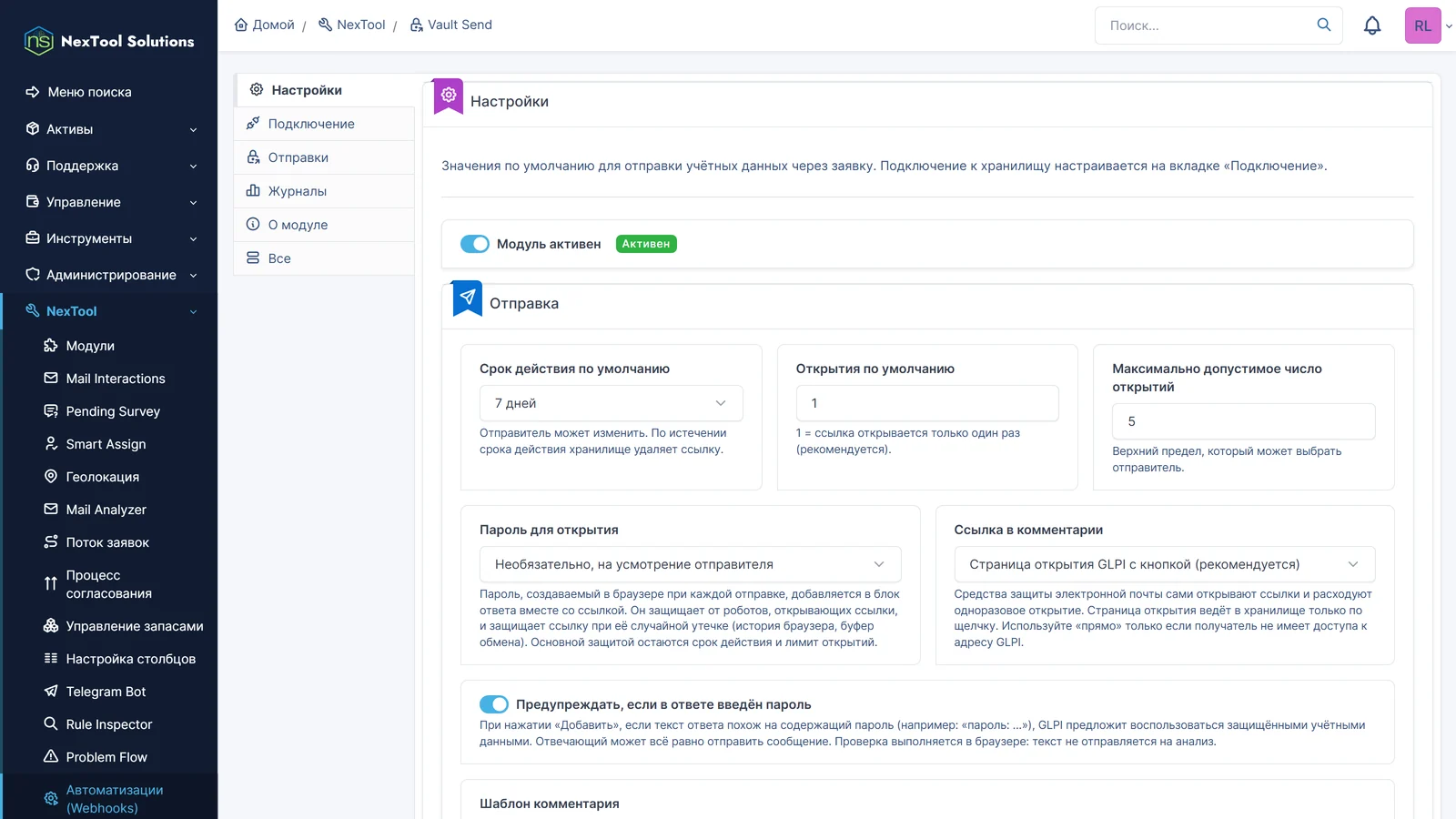This screenshot has height=819, width=1456.
Task: Go to Домой breadcrumb link
Action: (x=265, y=25)
